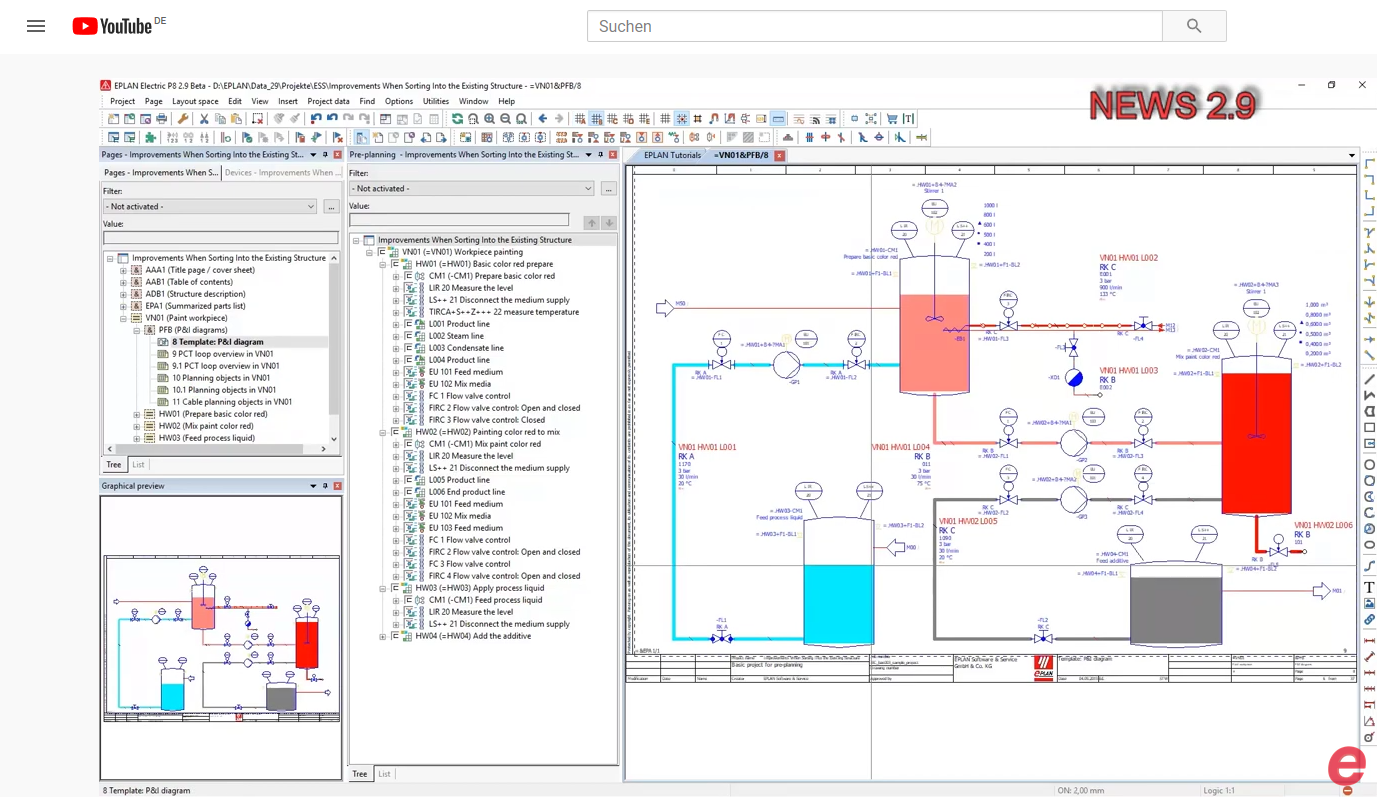Click YouTube search magnifier button

1194,26
